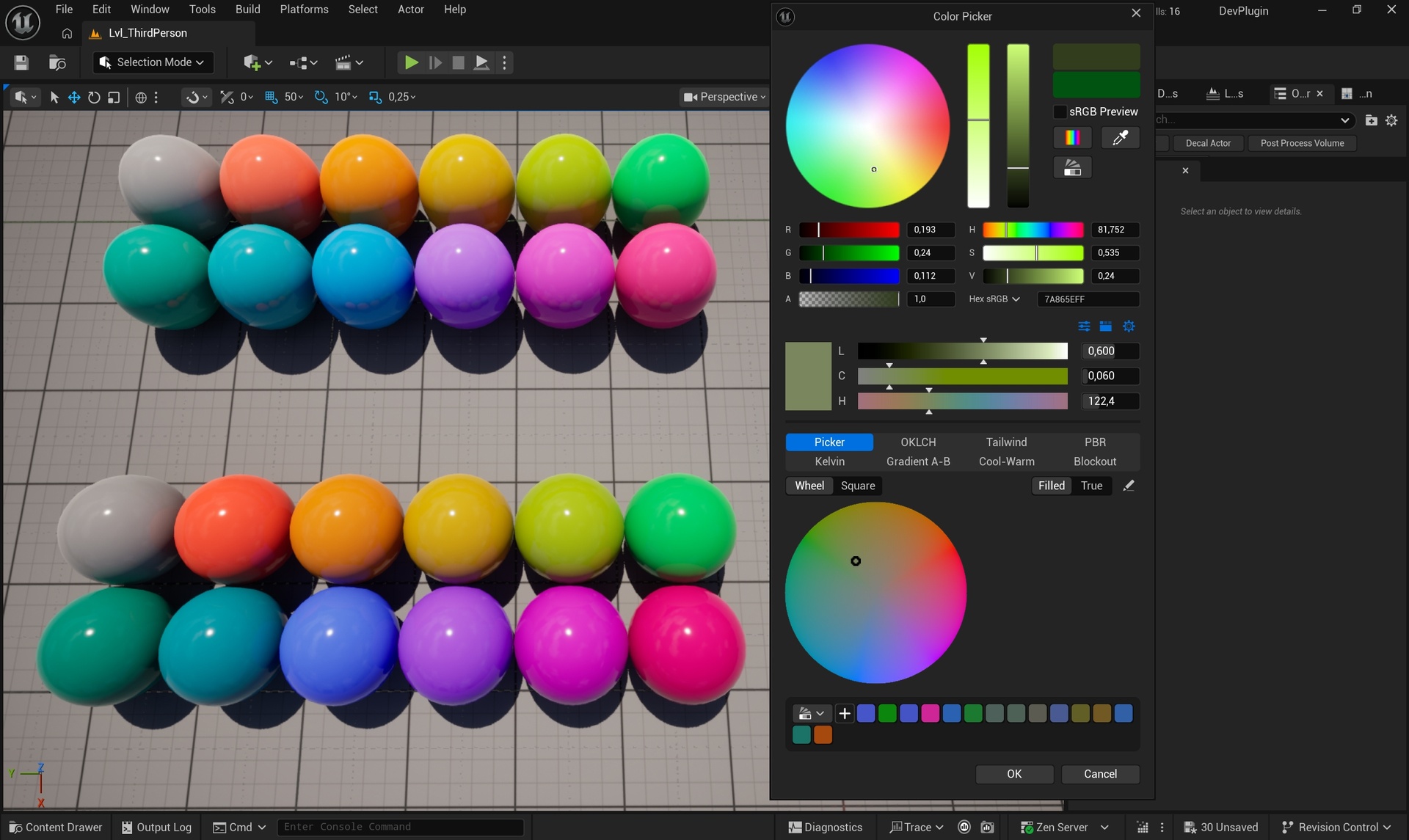Open the Content Browser icon in the toolbar
The height and width of the screenshot is (840, 1409).
[x=57, y=63]
